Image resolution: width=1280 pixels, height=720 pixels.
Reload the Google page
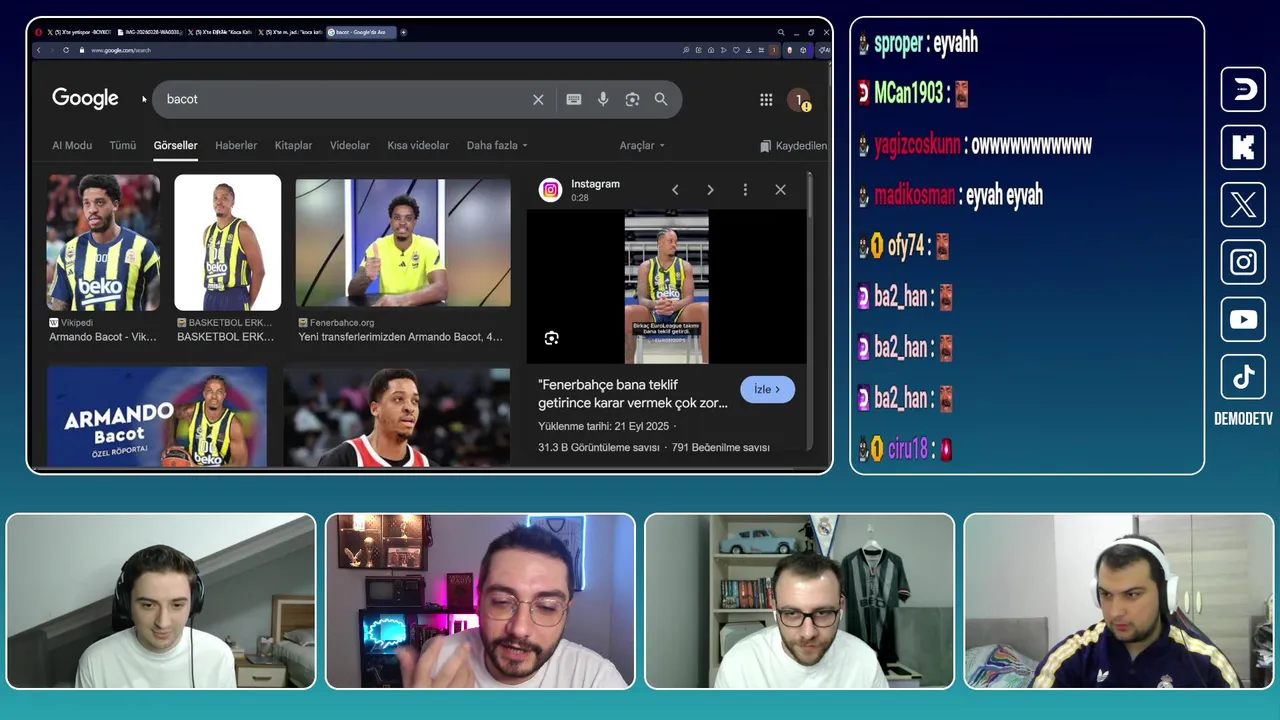(66, 50)
